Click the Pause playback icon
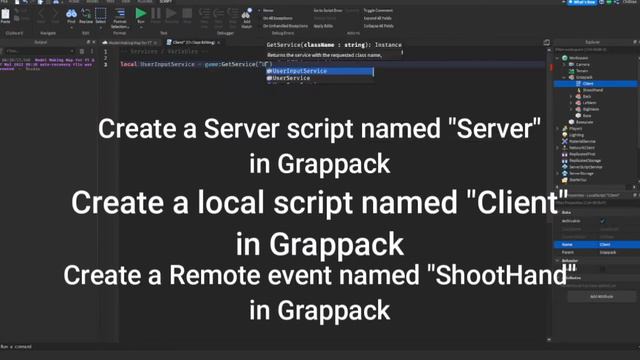 coord(156,13)
